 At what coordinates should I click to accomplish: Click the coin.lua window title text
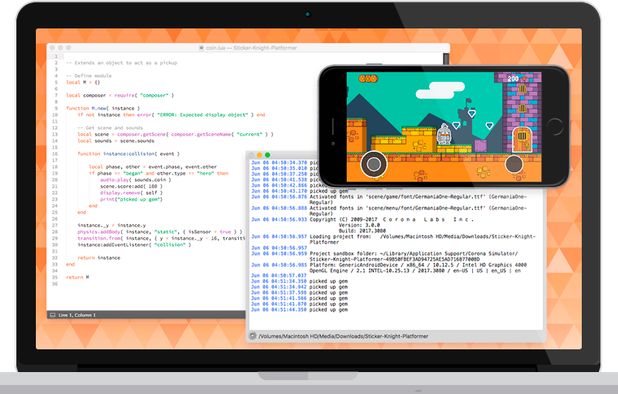coord(251,48)
